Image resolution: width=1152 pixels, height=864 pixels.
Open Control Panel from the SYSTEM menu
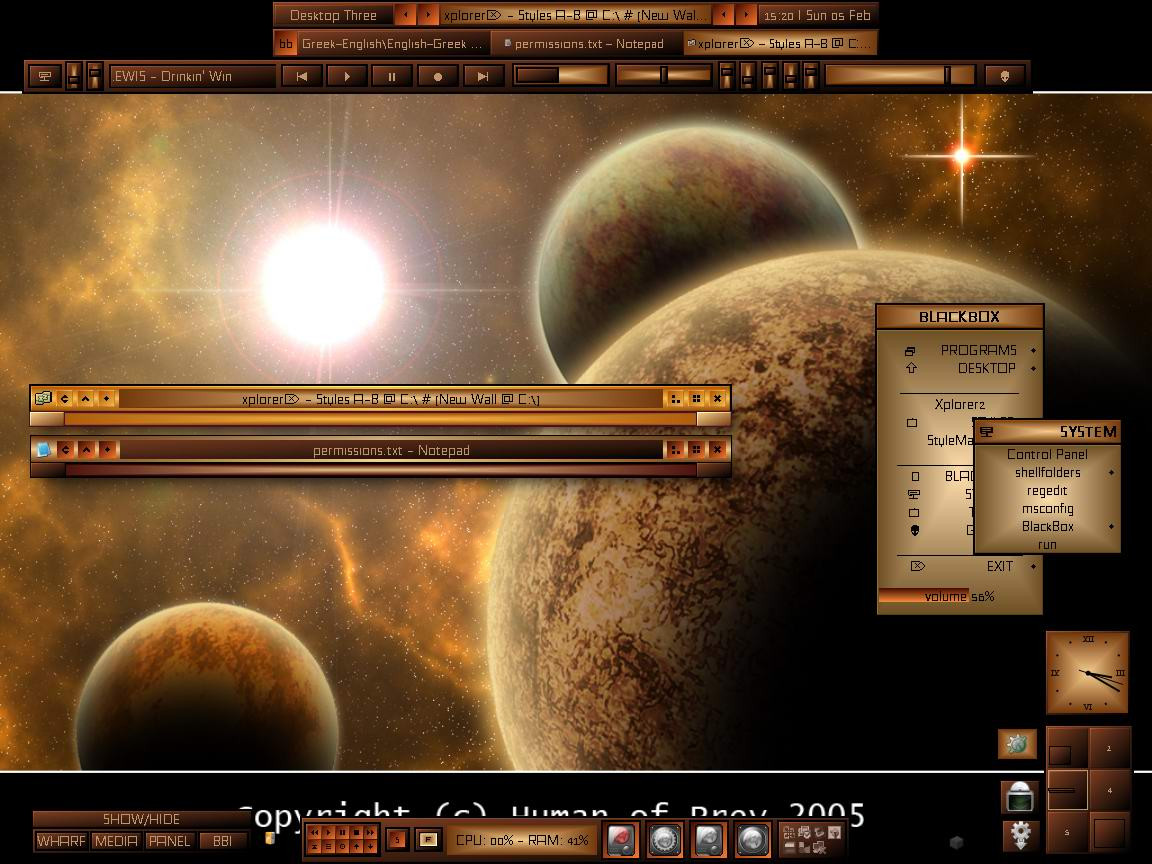1047,454
